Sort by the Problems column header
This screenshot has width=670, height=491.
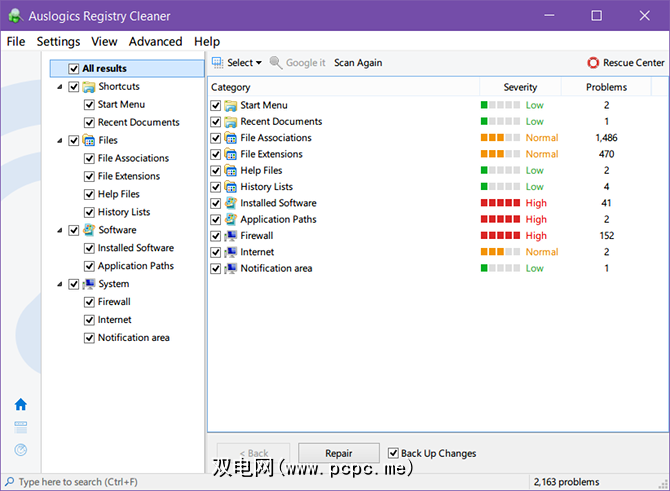(x=606, y=87)
